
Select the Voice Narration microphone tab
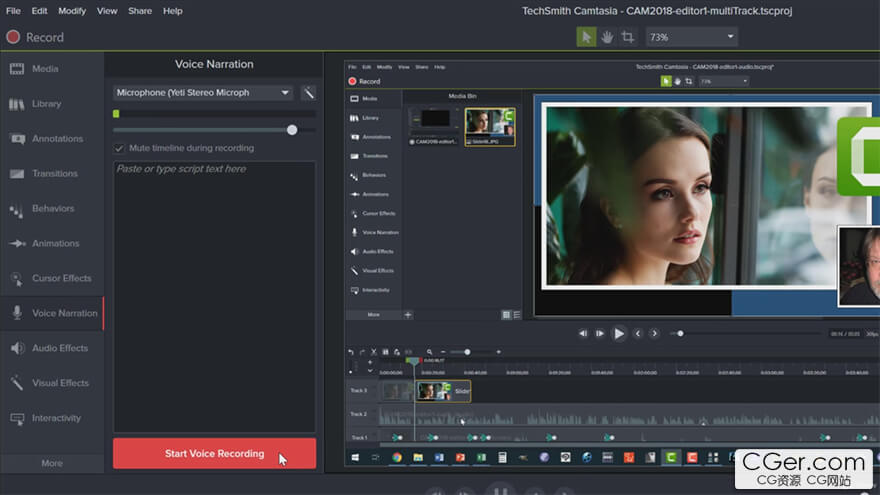pyautogui.click(x=52, y=313)
